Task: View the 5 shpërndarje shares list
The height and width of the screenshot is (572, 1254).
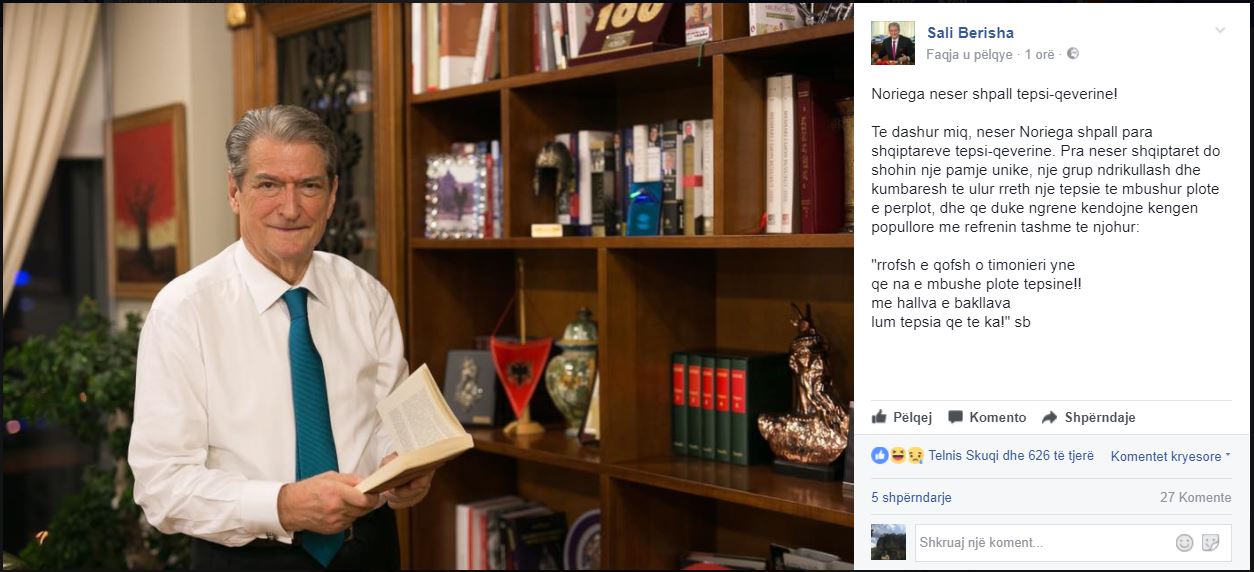Action: (x=911, y=497)
